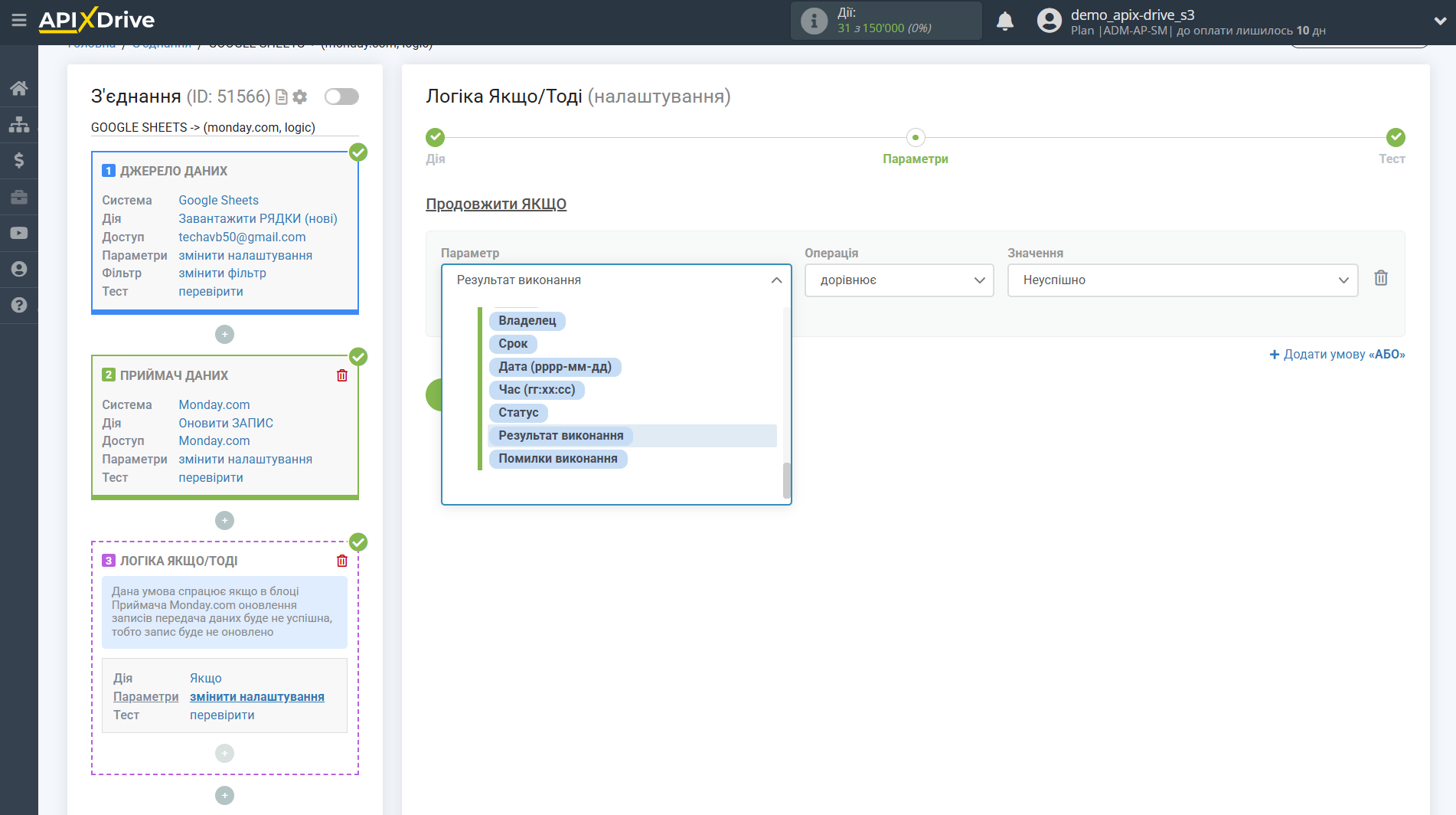Screen dimensions: 1456x815
Task: Delete the If/Then logic block
Action: [x=342, y=561]
